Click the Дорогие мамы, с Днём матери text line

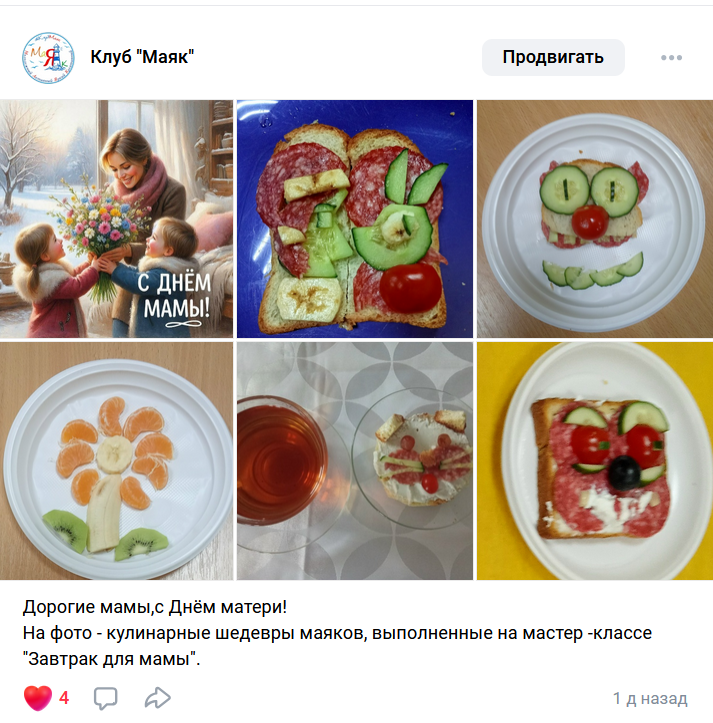point(155,607)
